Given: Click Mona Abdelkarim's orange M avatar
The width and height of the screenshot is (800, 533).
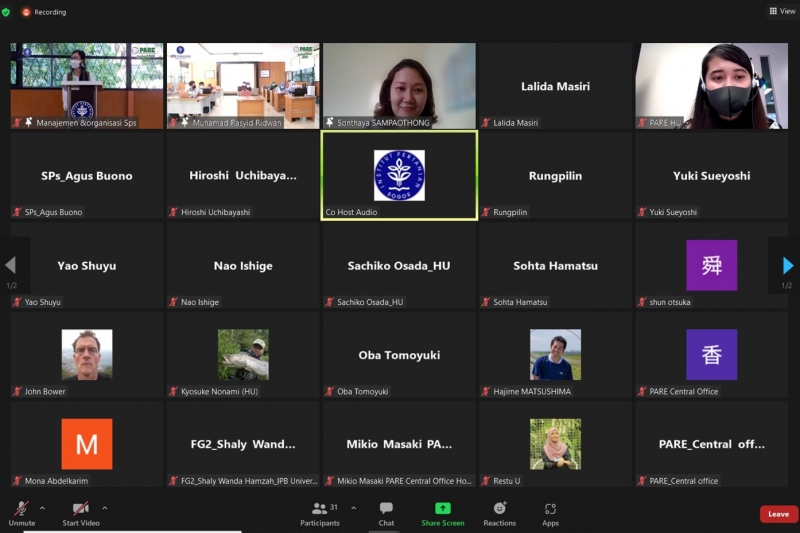Looking at the screenshot, I should 87,444.
